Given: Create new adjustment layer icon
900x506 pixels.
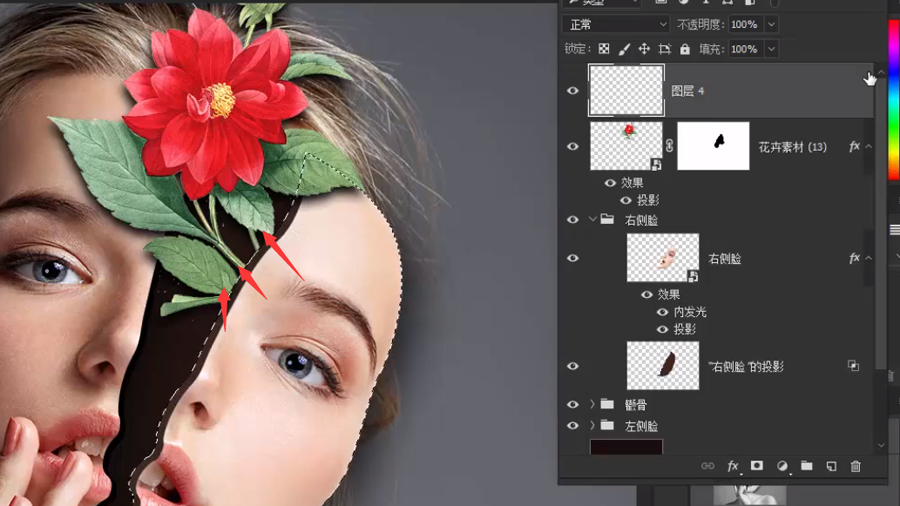Looking at the screenshot, I should [x=782, y=466].
